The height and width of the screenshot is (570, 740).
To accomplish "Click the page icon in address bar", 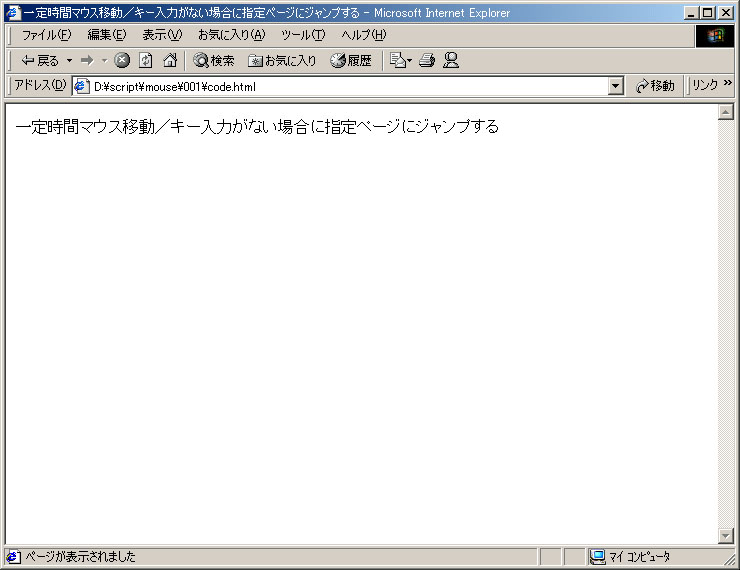I will click(82, 86).
